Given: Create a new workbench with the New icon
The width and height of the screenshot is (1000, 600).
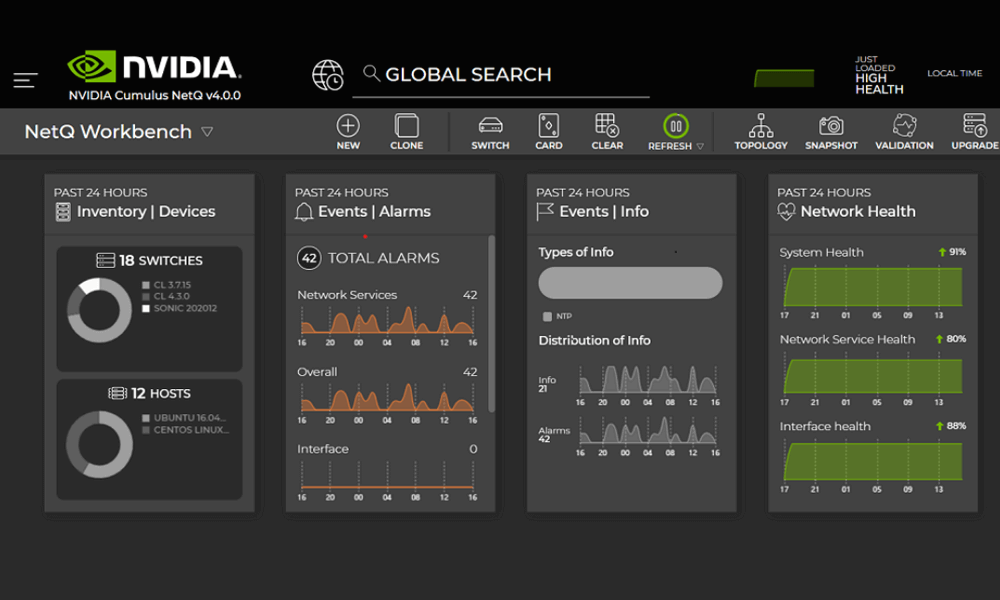Looking at the screenshot, I should tap(347, 131).
